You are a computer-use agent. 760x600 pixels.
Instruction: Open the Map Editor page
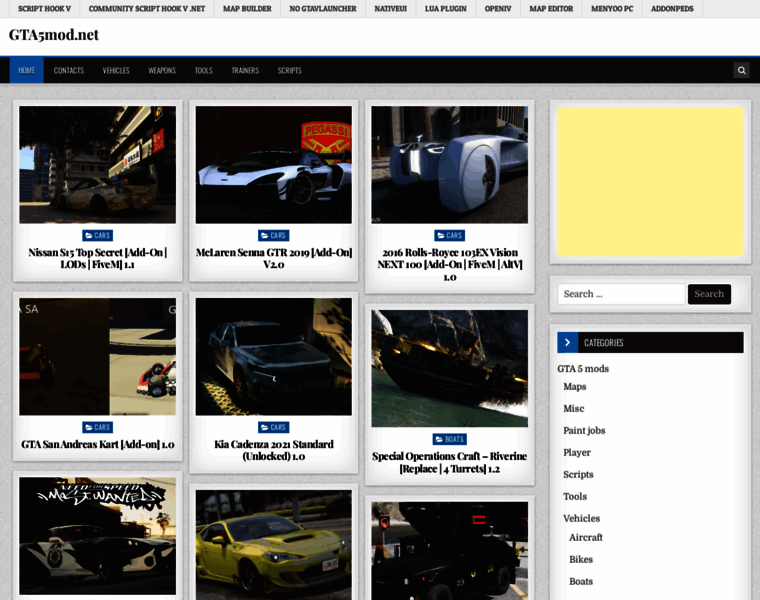tap(551, 9)
